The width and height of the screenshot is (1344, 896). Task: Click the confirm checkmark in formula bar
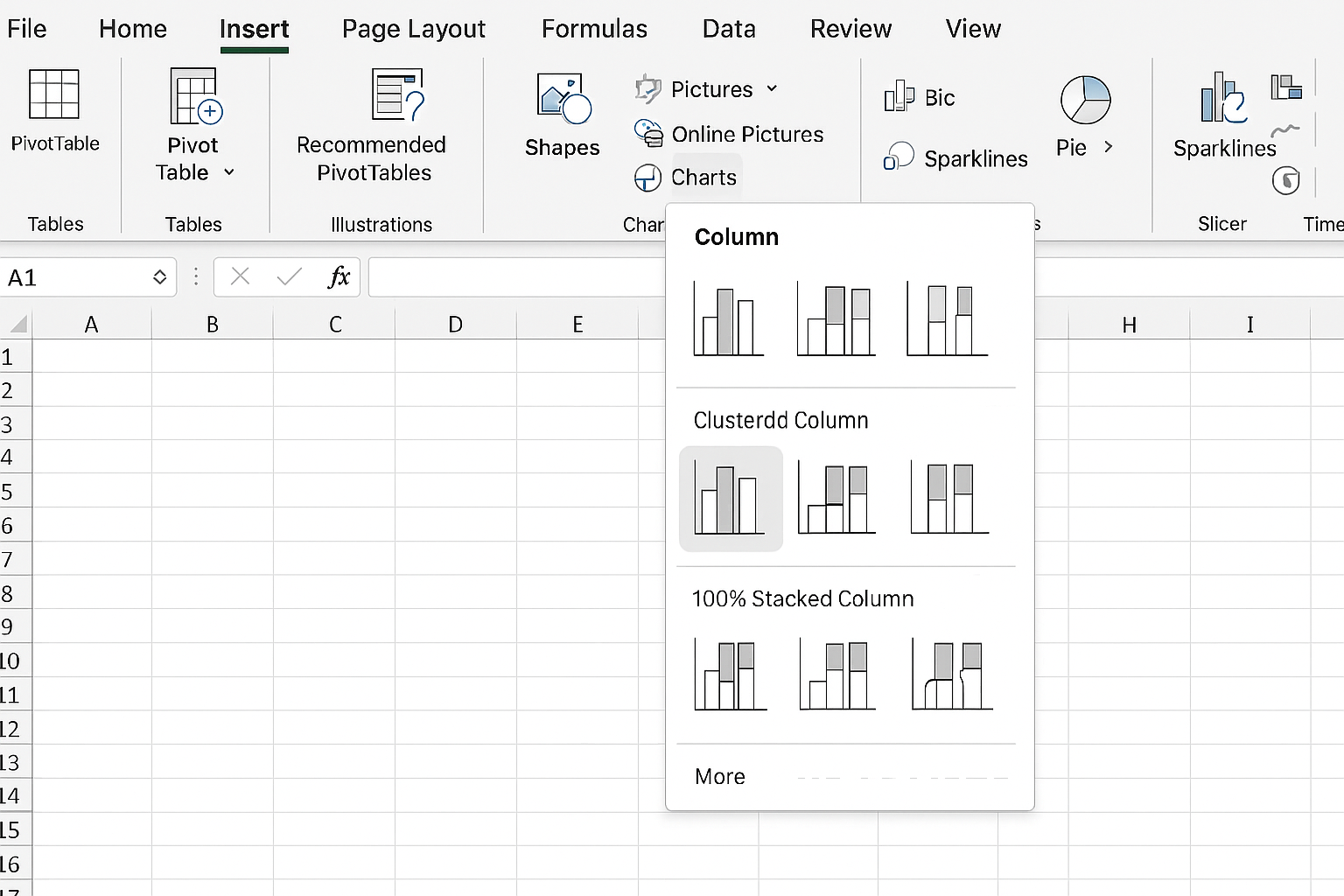click(x=289, y=277)
